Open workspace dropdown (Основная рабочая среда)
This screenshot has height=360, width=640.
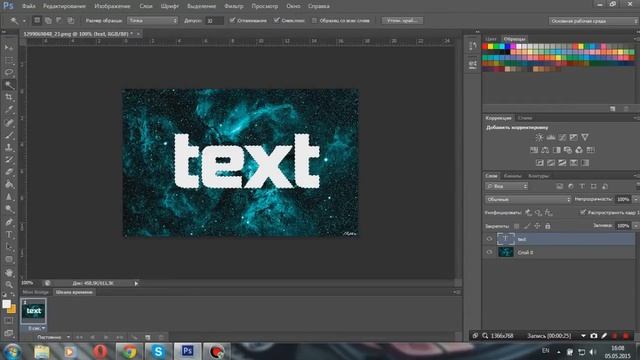coord(593,21)
